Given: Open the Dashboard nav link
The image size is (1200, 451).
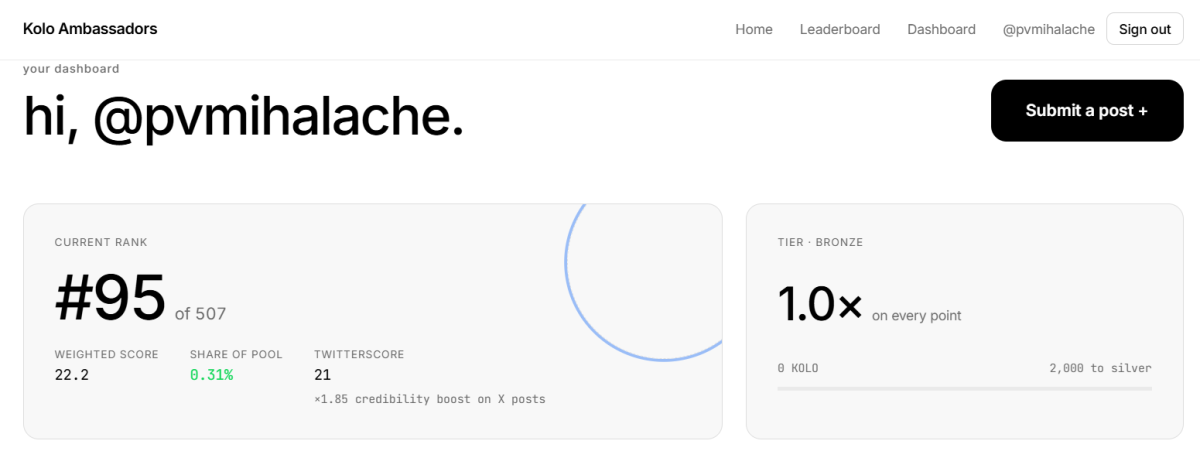Looking at the screenshot, I should [941, 29].
